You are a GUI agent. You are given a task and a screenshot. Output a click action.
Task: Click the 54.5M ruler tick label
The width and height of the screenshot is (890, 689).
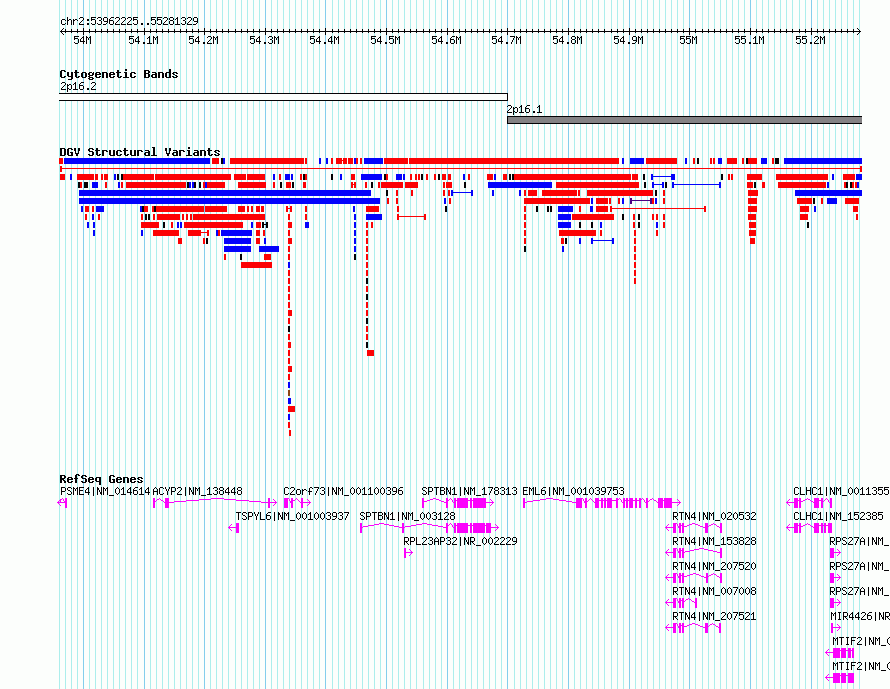coord(385,40)
